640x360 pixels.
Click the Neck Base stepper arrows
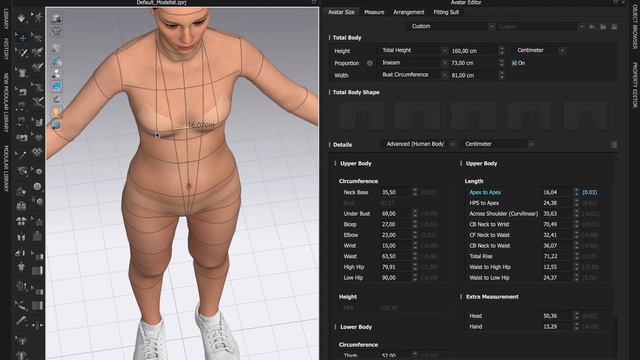point(415,192)
